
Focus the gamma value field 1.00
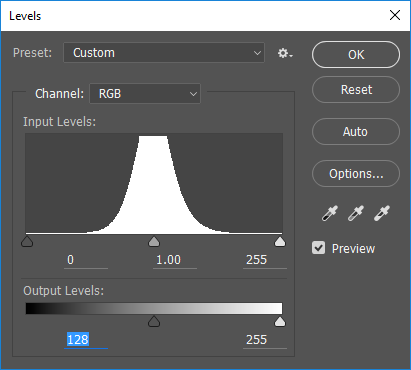click(x=175, y=260)
